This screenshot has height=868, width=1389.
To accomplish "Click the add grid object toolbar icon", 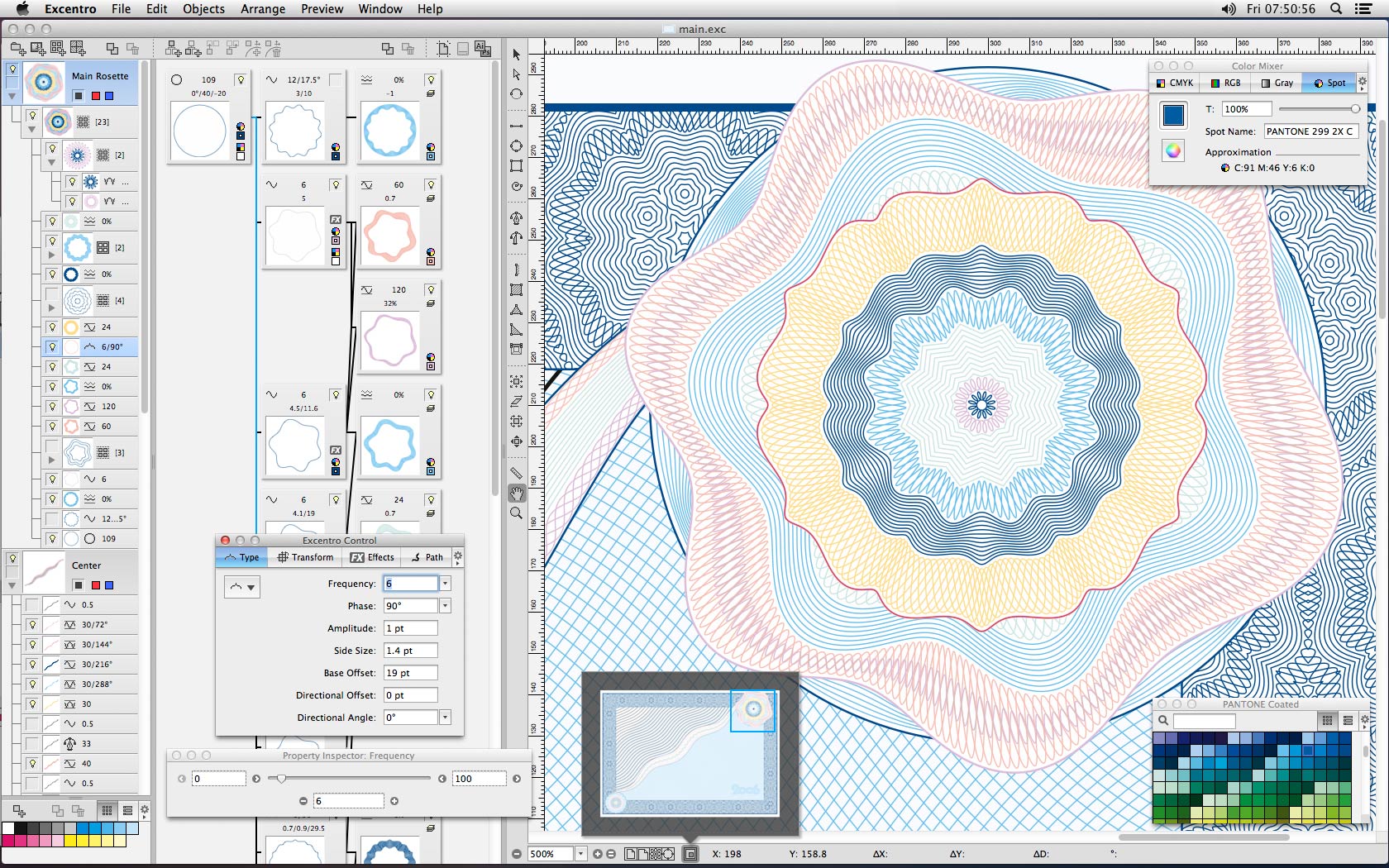I will (58, 49).
